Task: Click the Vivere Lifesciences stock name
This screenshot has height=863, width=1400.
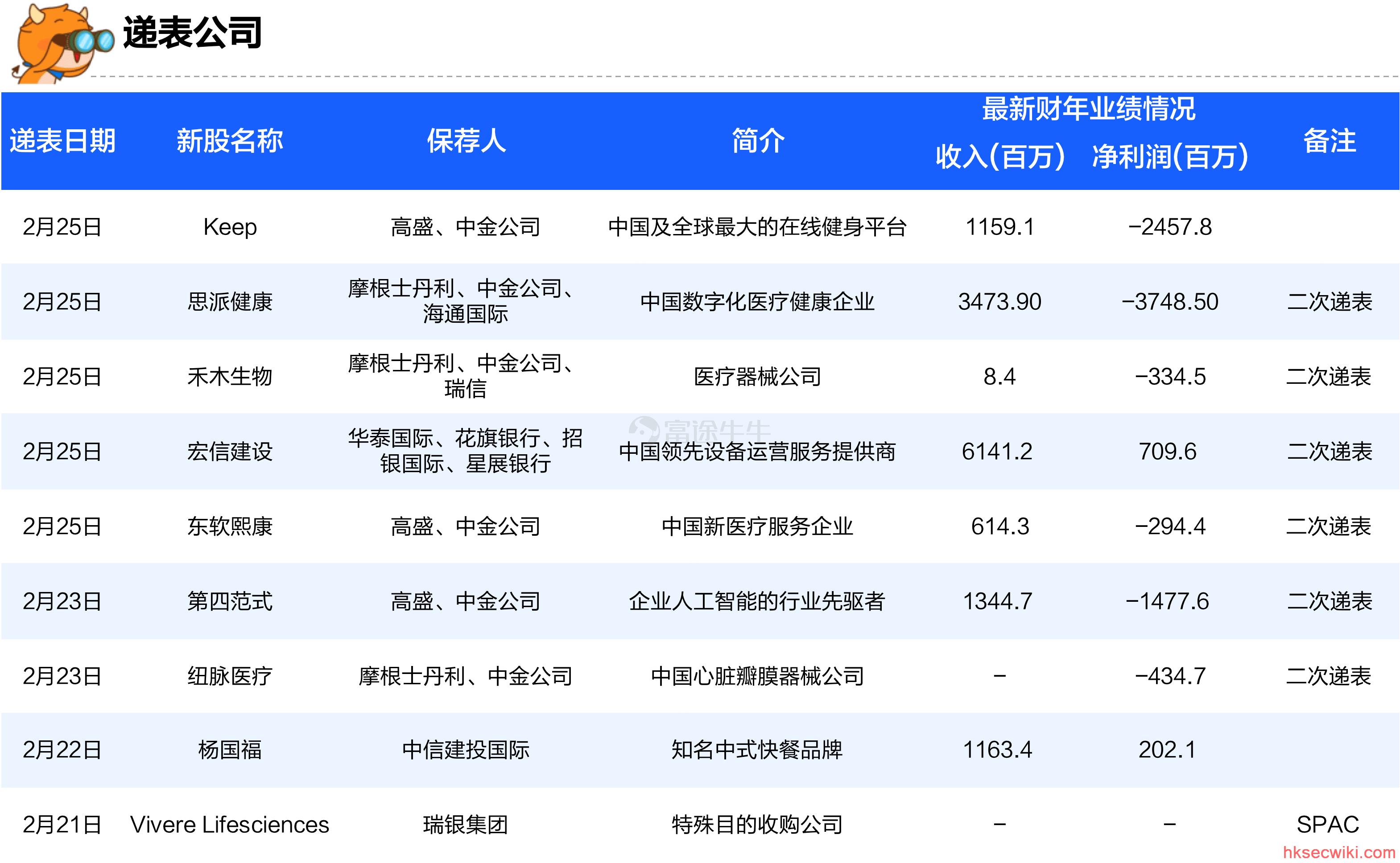Action: [230, 825]
